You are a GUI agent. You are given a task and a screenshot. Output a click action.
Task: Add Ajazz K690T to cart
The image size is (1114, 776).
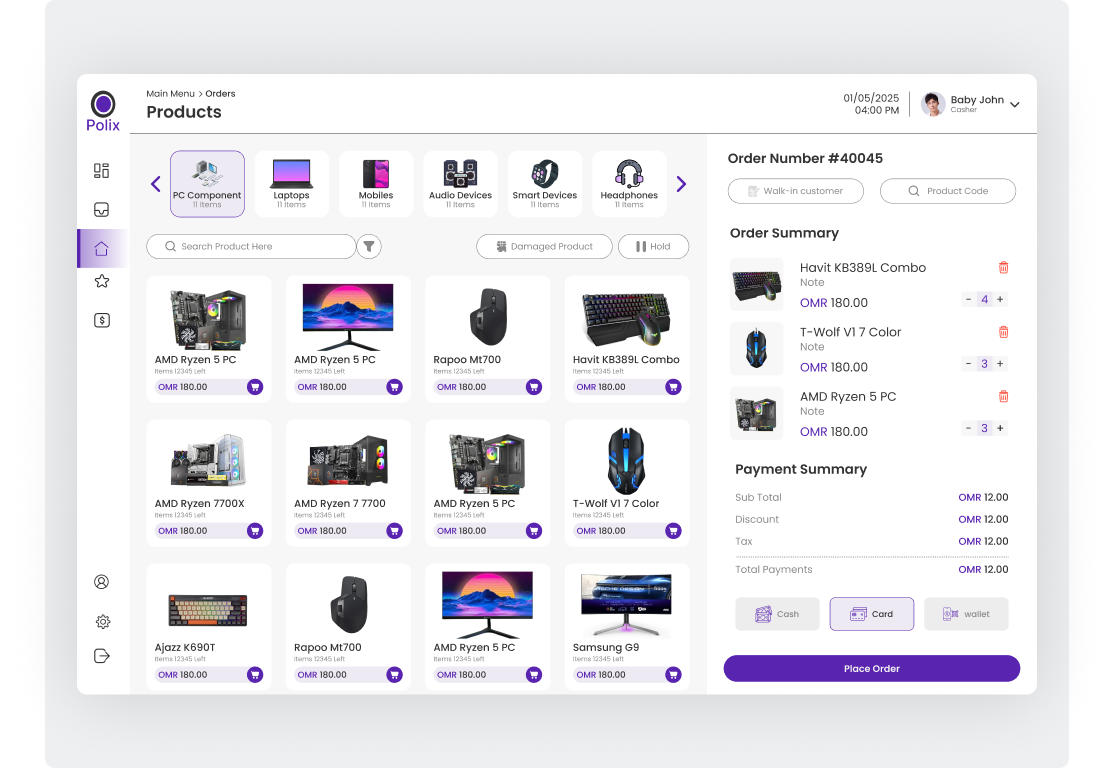point(255,675)
